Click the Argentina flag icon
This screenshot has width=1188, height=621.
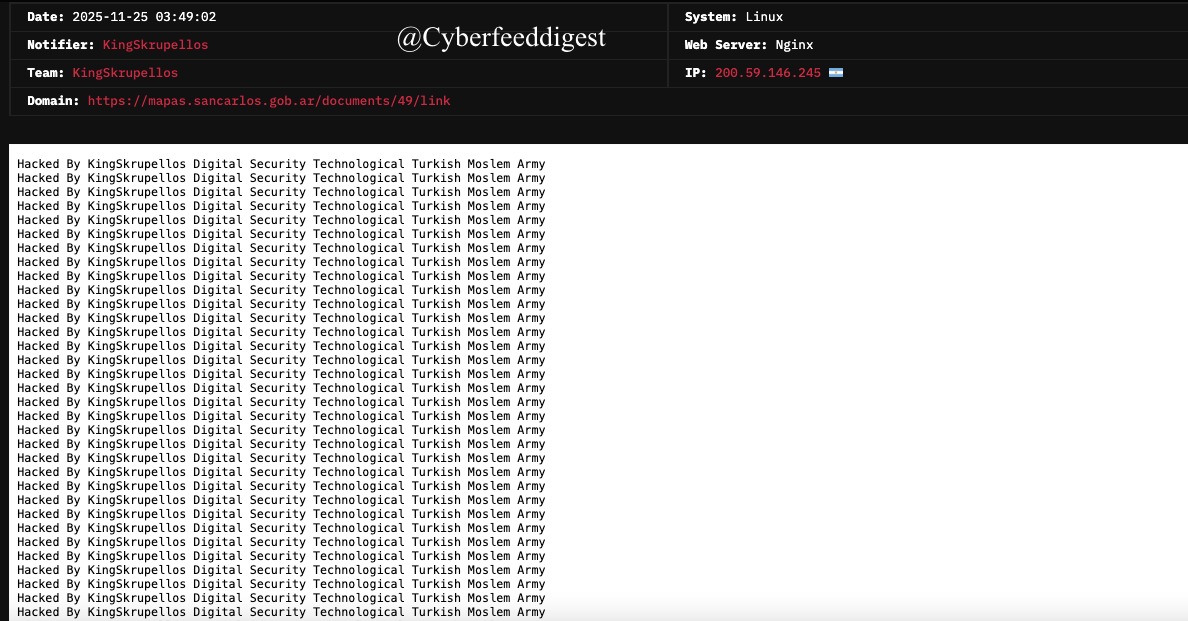point(836,73)
